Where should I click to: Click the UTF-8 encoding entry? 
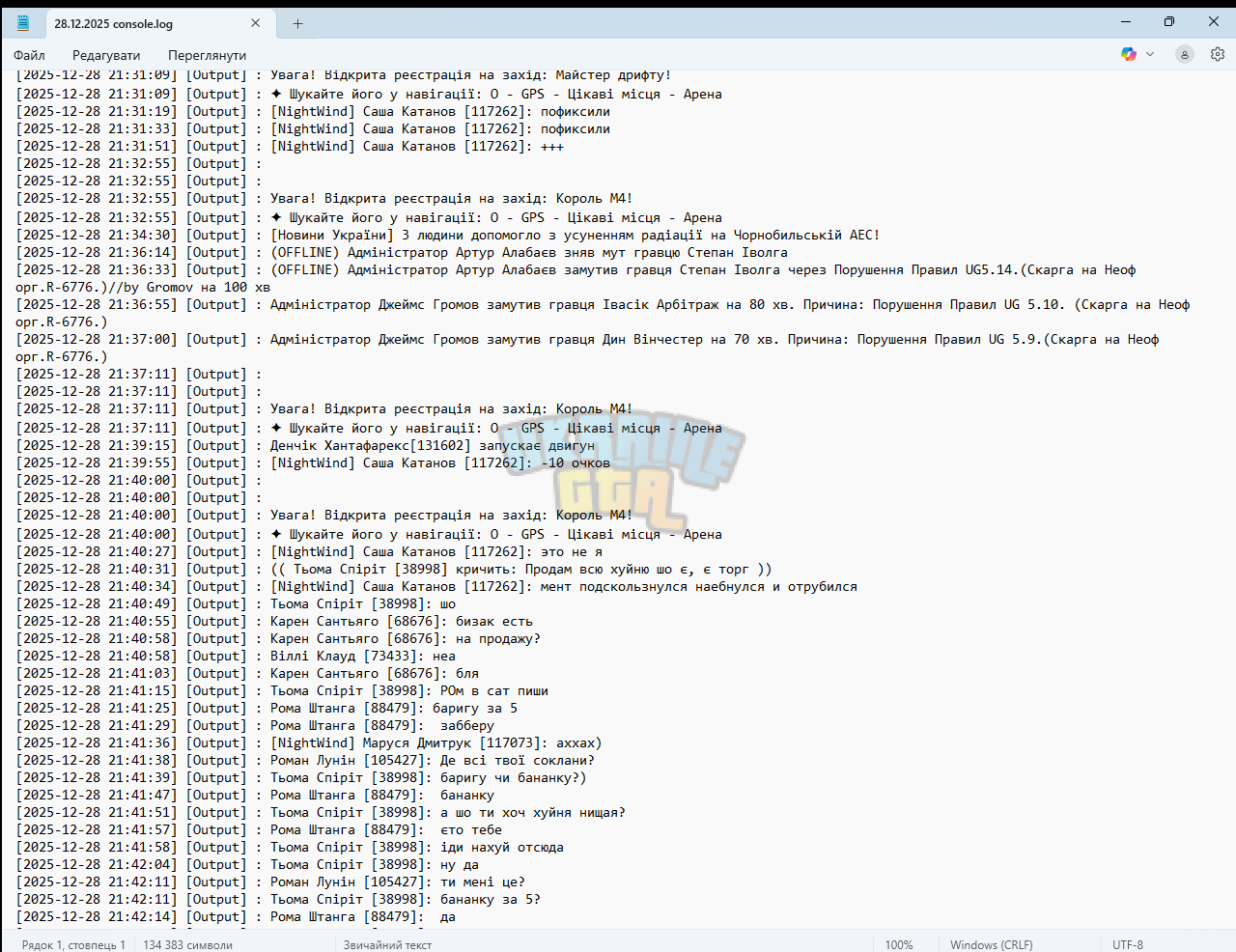[x=1128, y=944]
